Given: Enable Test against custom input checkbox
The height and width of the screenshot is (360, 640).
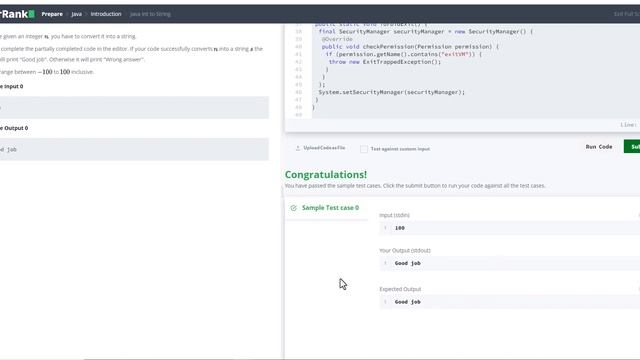Looking at the screenshot, I should coord(364,149).
